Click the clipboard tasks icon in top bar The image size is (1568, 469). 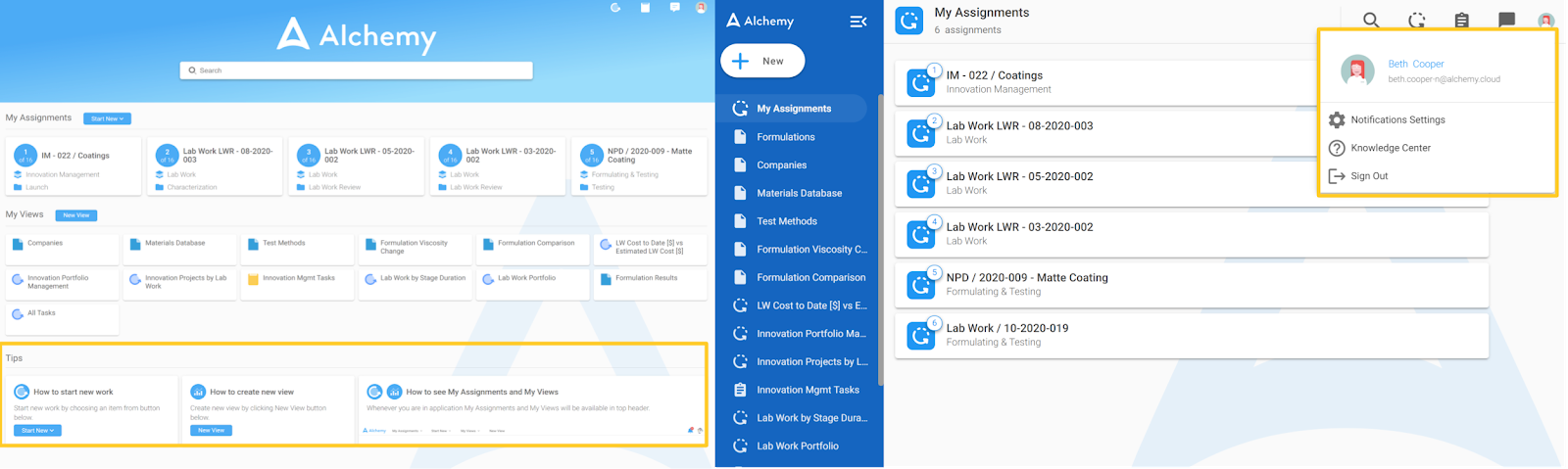tap(1461, 20)
